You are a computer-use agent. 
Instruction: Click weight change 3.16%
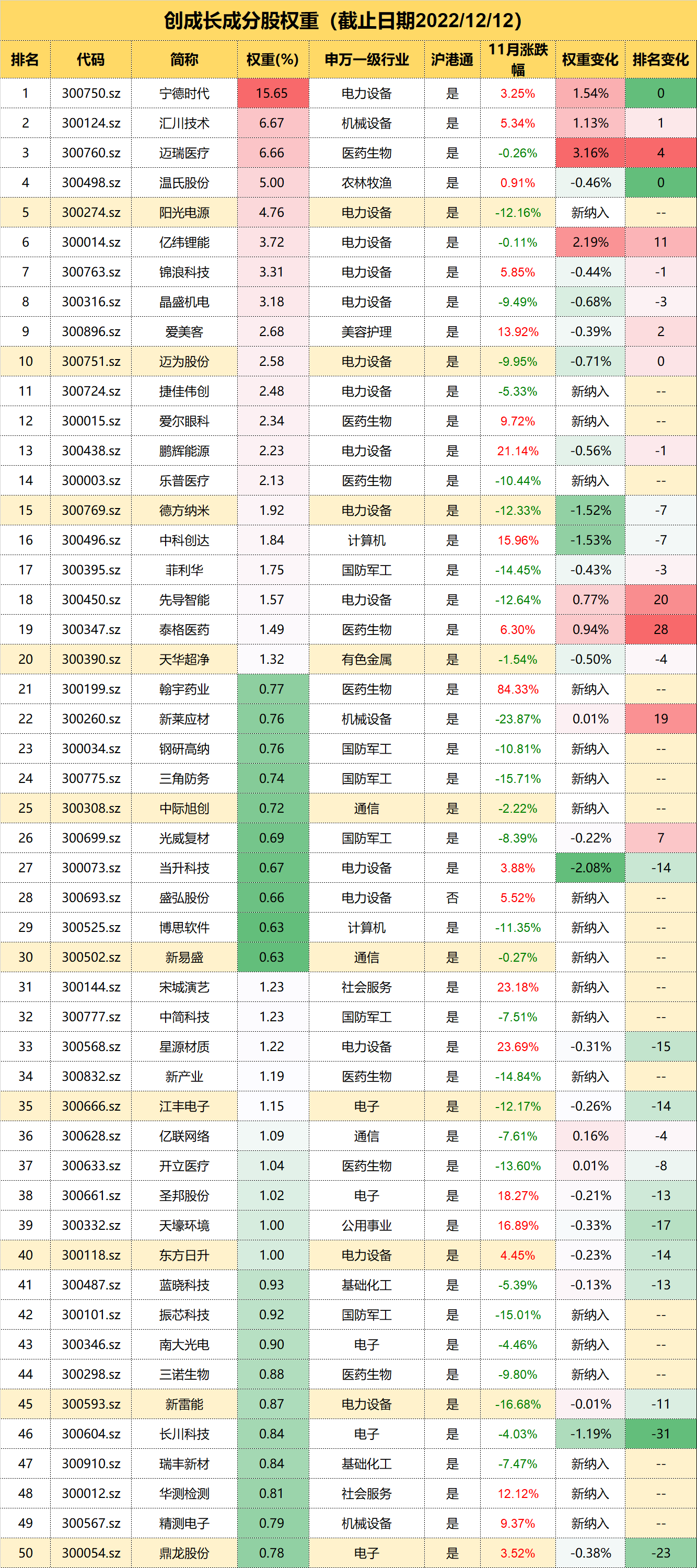coord(590,153)
